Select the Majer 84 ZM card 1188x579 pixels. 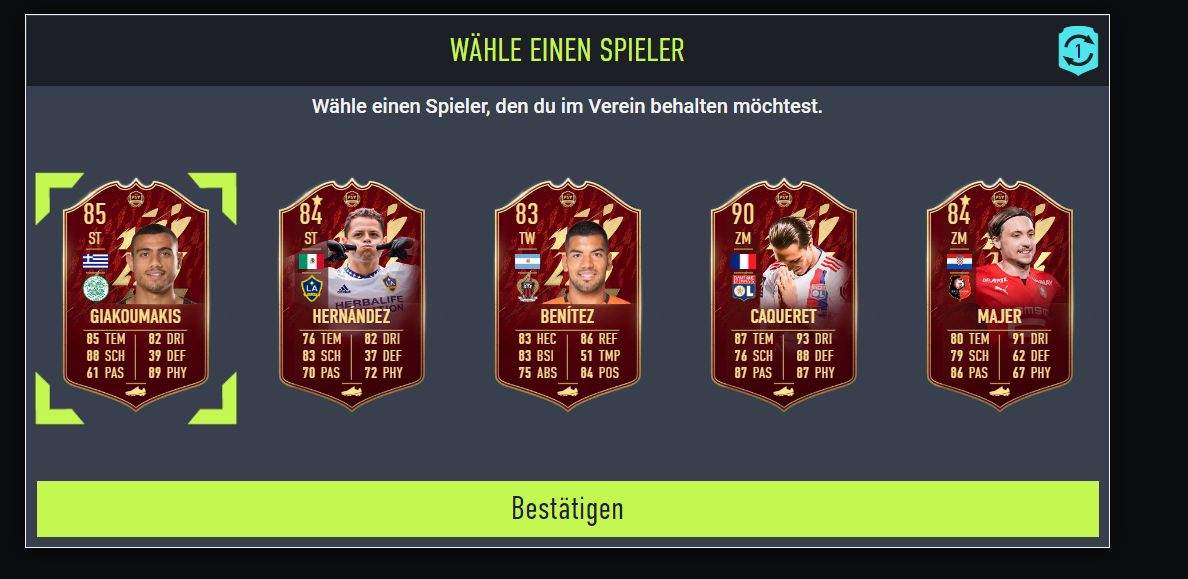999,296
